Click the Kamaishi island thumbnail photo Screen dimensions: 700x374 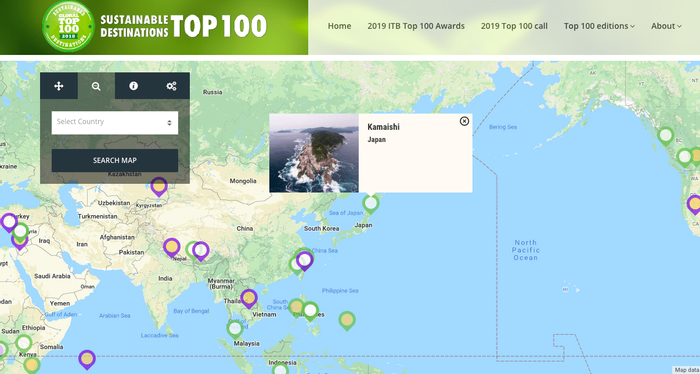(x=314, y=153)
